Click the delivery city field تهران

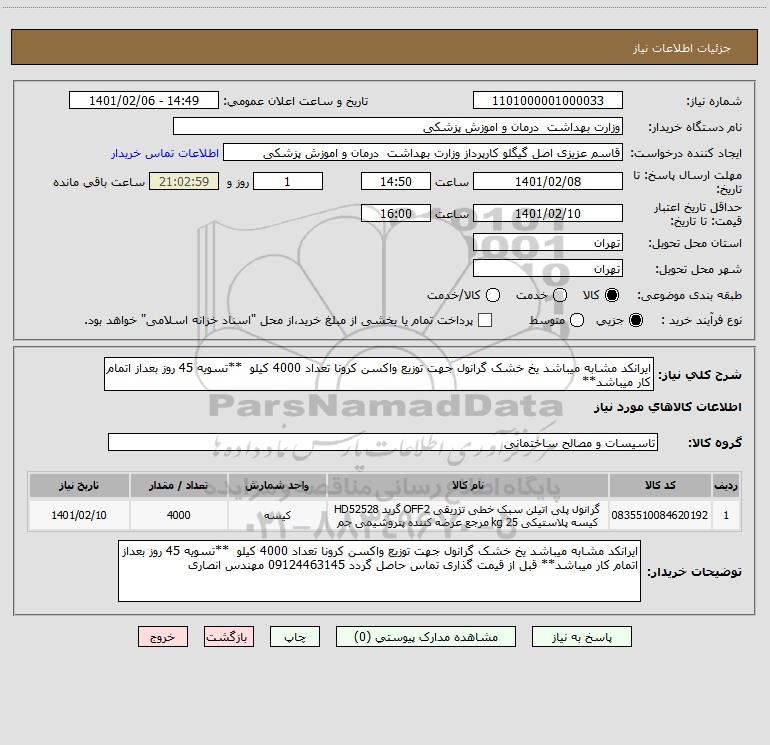(548, 268)
